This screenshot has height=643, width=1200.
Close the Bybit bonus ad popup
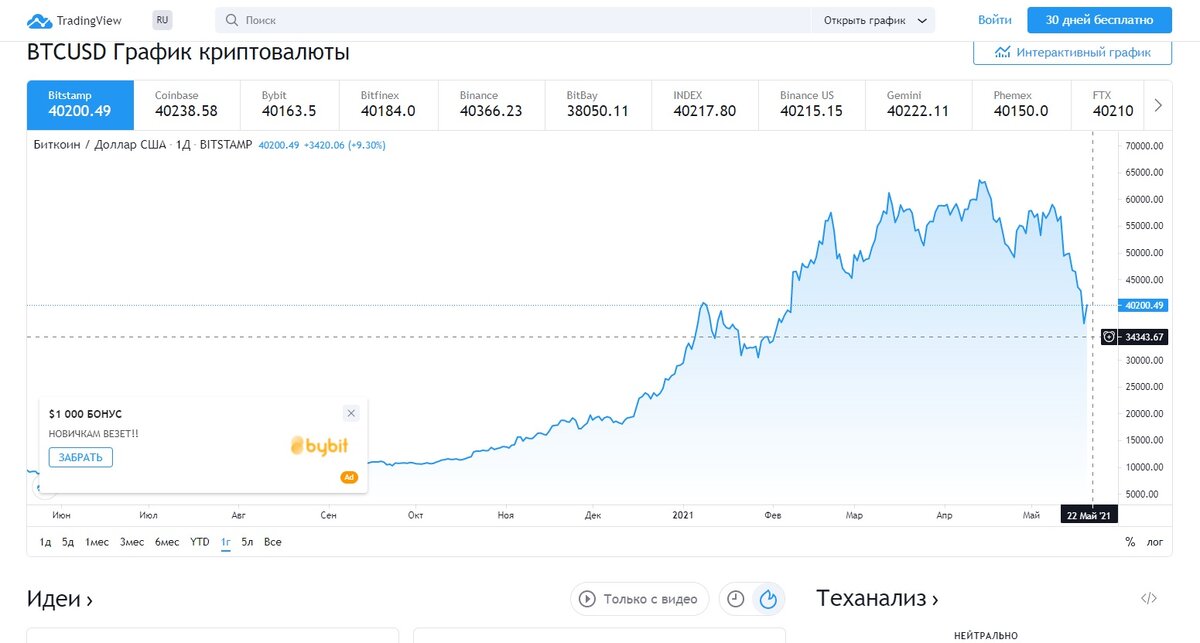click(350, 413)
